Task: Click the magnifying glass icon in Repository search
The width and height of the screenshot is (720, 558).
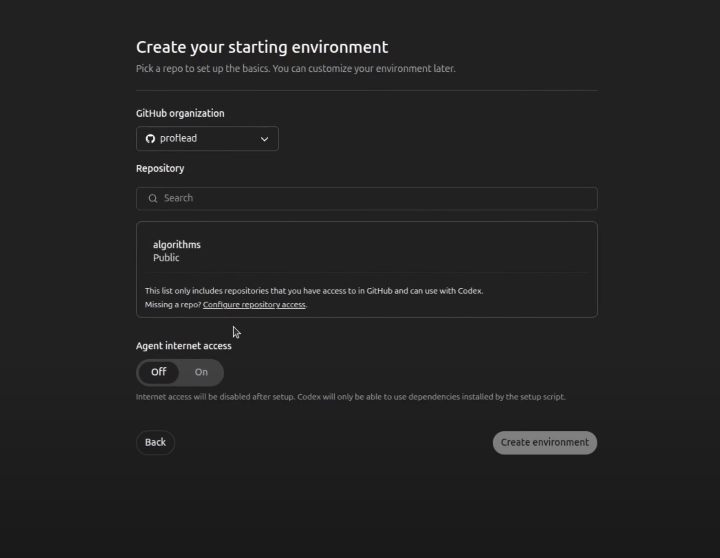Action: [x=153, y=198]
